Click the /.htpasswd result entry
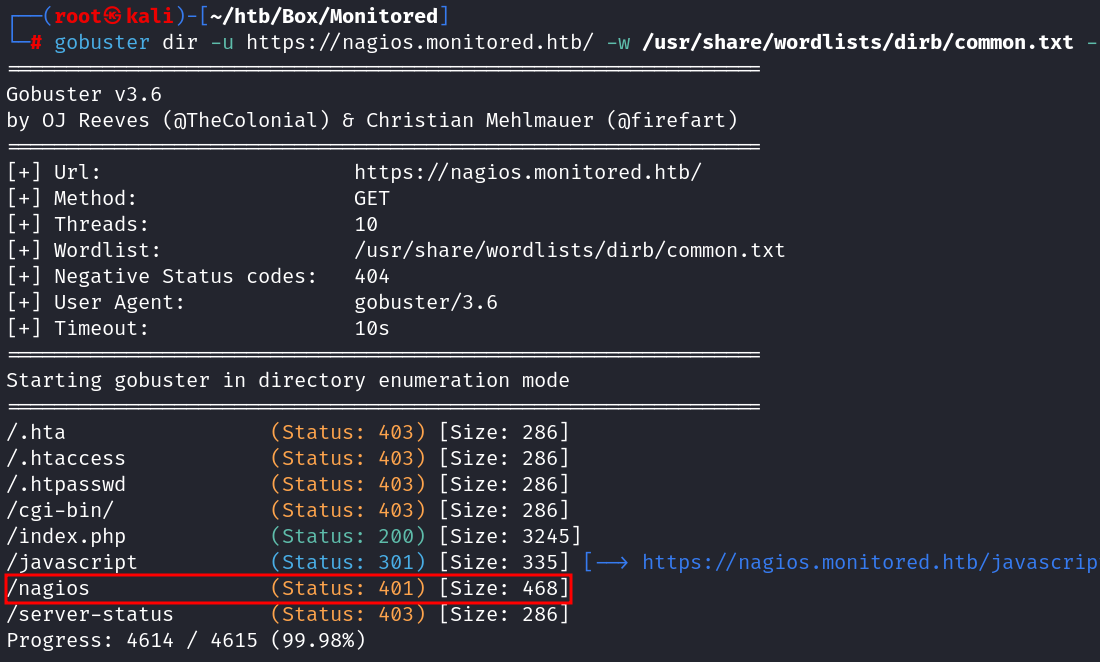This screenshot has height=662, width=1100. pos(66,485)
